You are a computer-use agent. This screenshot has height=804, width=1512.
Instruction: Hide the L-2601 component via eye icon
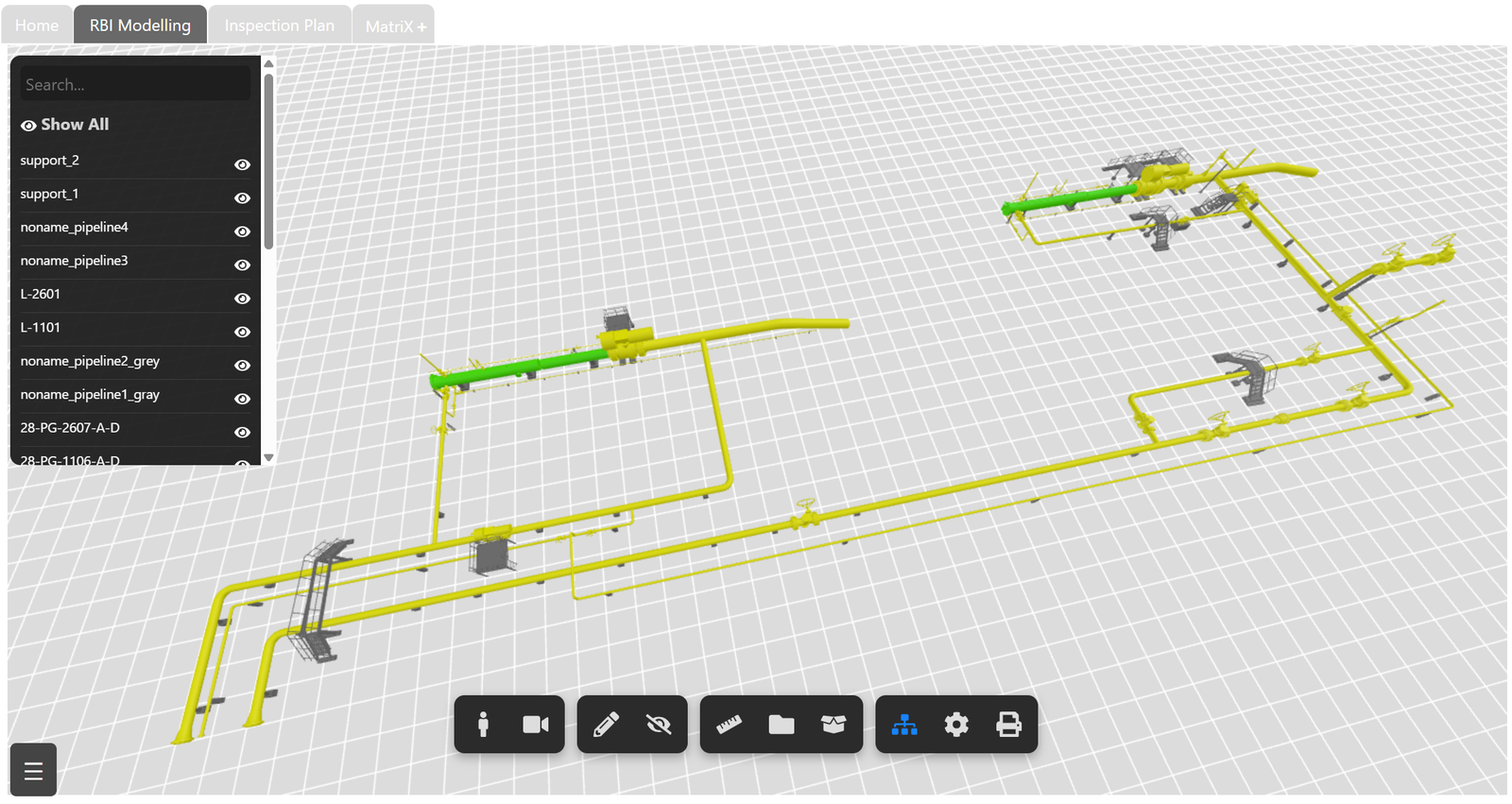242,299
